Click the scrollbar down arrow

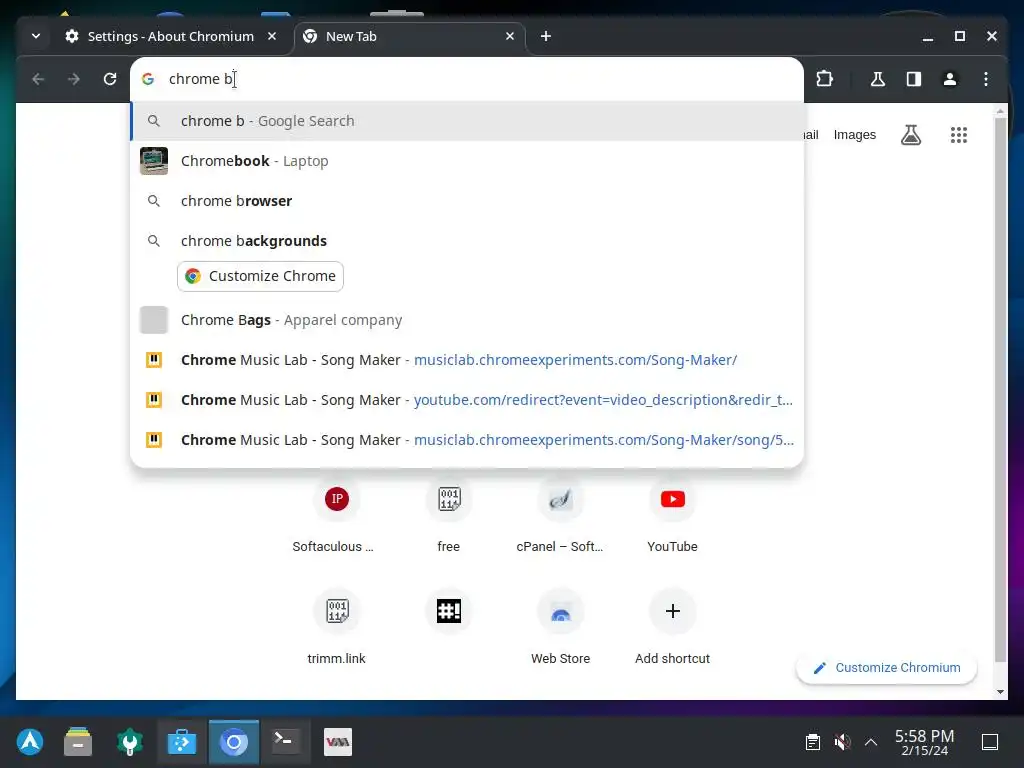point(1000,692)
